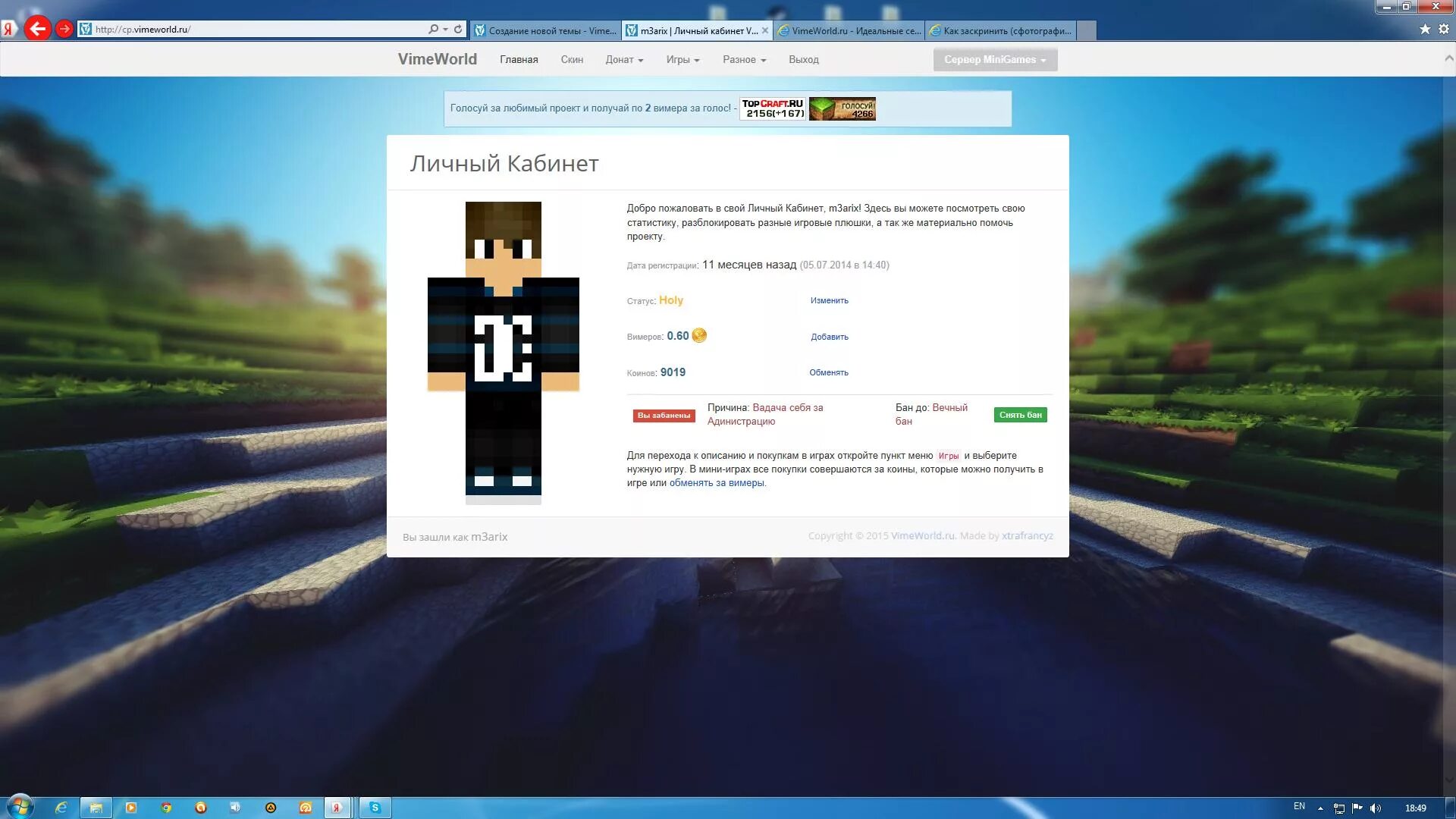
Task: Open Internet Explorer from taskbar
Action: (x=61, y=808)
